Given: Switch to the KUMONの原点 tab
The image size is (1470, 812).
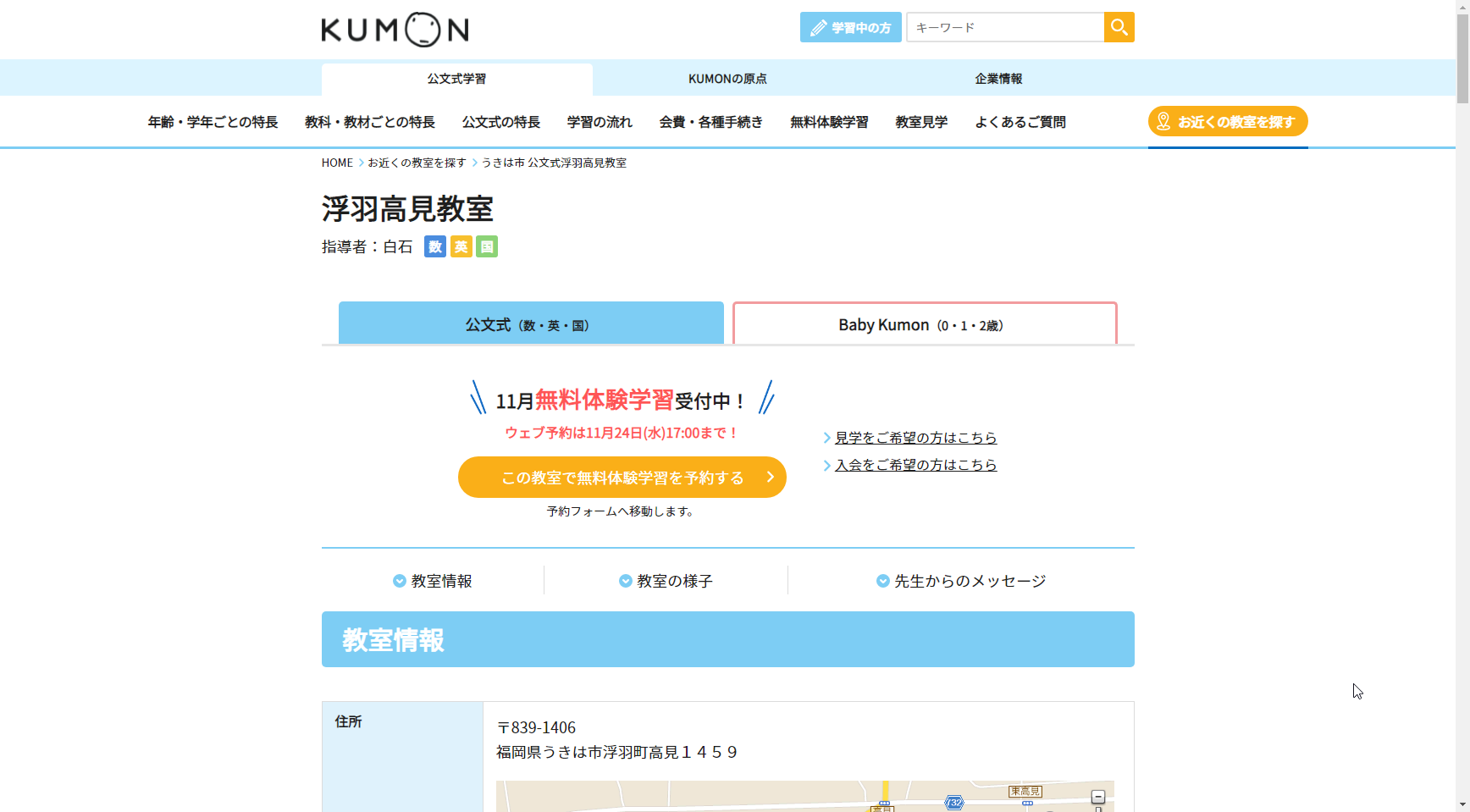Looking at the screenshot, I should (x=727, y=79).
